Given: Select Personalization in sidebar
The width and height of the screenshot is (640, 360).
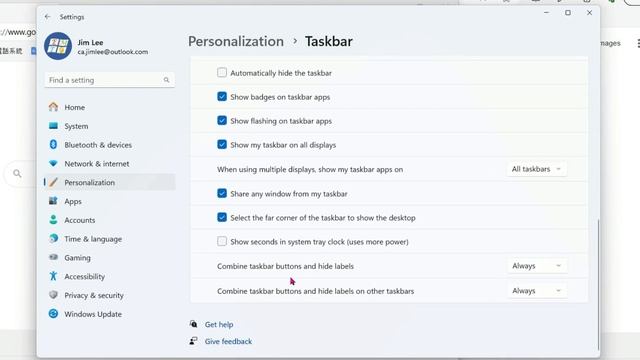Looking at the screenshot, I should pos(109,182).
